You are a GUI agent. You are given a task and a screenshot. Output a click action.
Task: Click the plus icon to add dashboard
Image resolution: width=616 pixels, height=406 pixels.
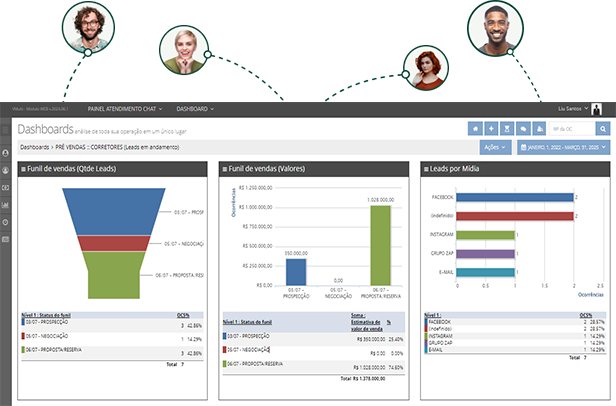pos(491,129)
